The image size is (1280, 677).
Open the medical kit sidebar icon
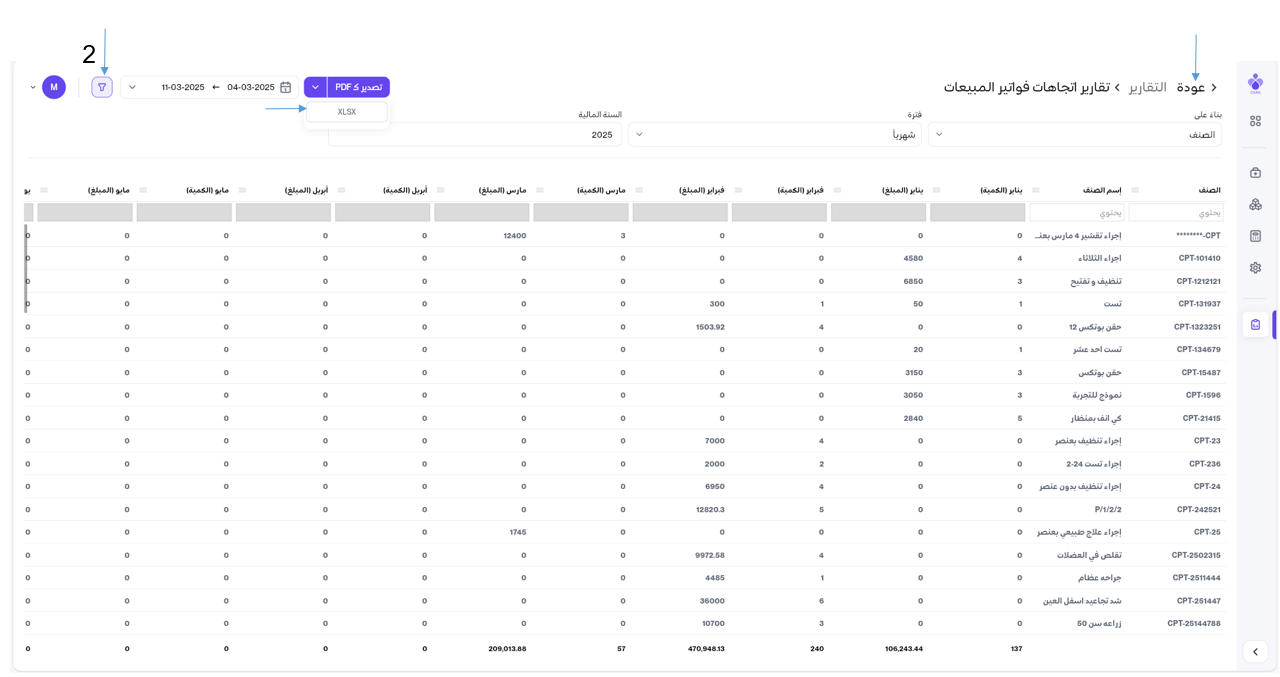1255,173
